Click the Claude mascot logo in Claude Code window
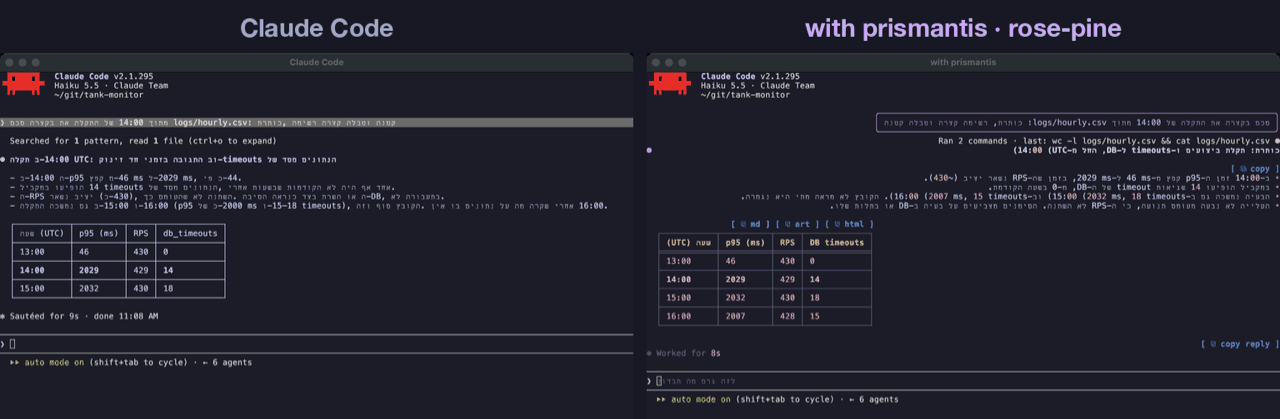The height and width of the screenshot is (419, 1280). coord(23,84)
